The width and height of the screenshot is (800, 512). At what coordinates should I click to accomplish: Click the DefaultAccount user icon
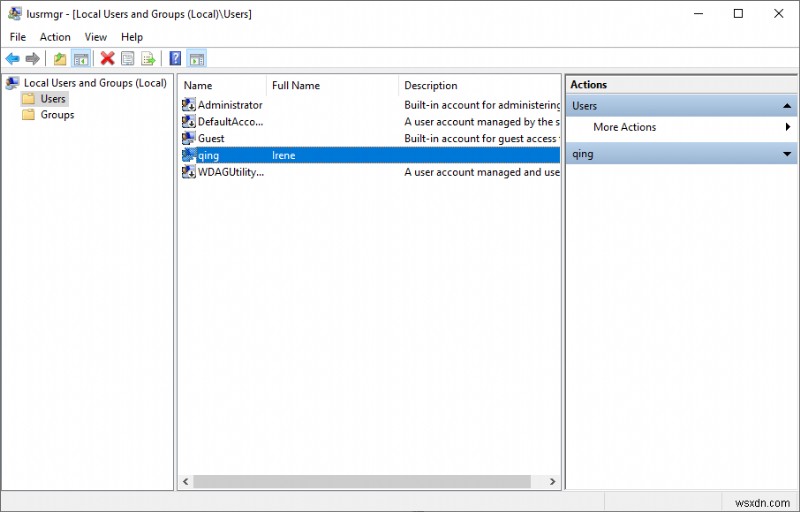[x=189, y=121]
